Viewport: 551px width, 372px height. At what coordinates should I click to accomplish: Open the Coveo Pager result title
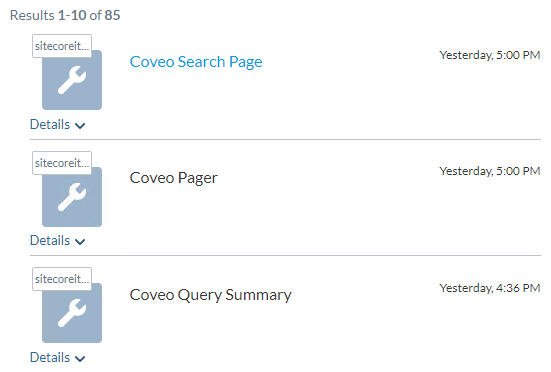pos(174,178)
